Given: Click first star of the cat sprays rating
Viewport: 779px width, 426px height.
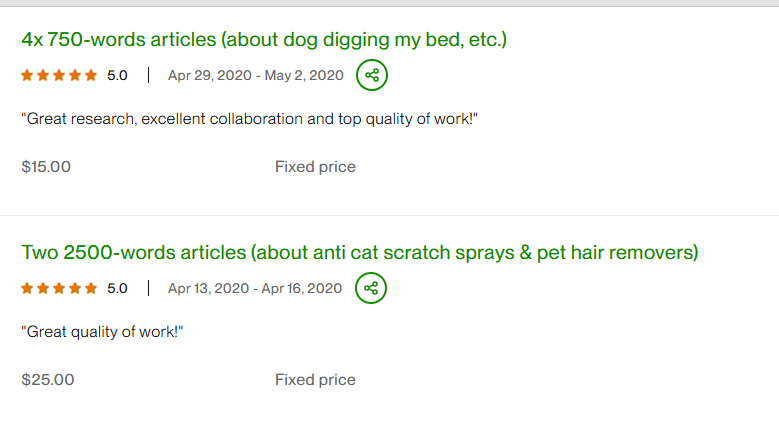Looking at the screenshot, I should tap(27, 288).
